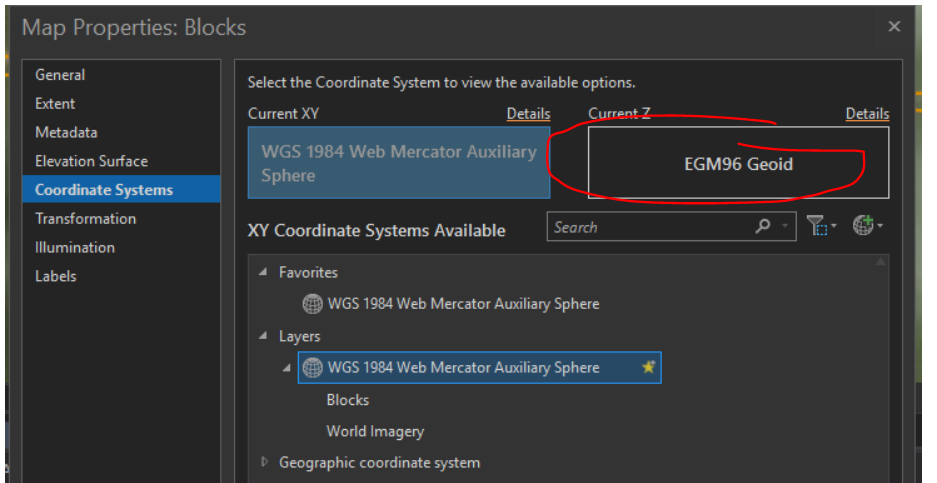Click Details link for Current Z
937x483 pixels.
tap(866, 114)
